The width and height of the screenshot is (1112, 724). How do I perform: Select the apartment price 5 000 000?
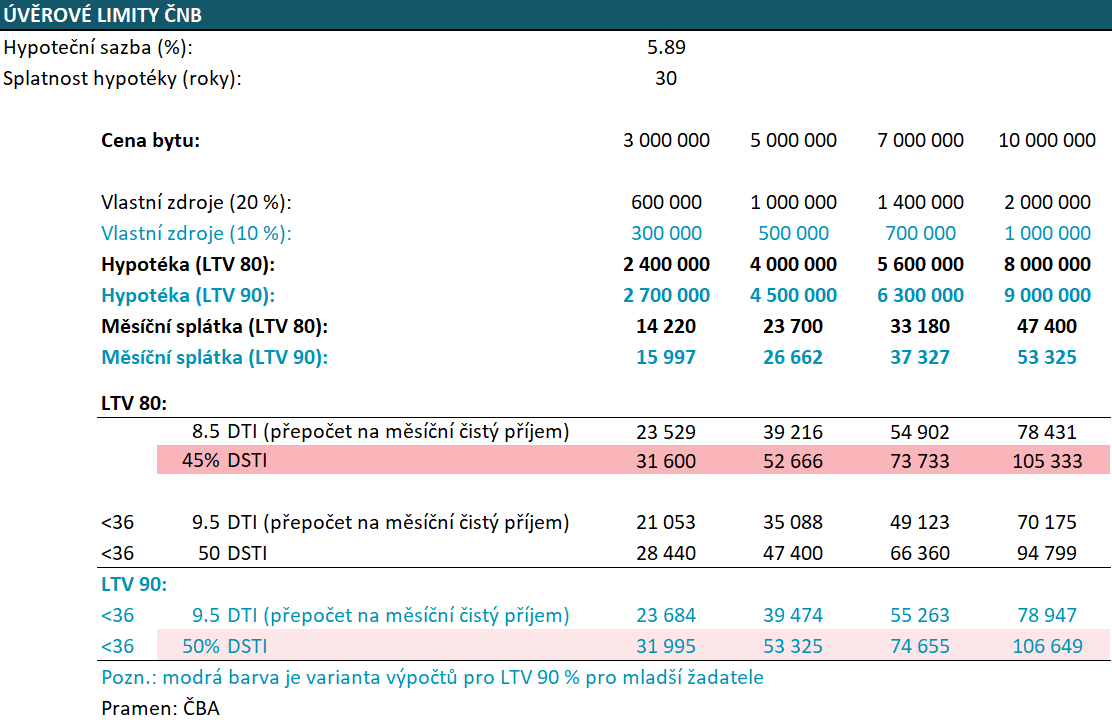pyautogui.click(x=793, y=140)
